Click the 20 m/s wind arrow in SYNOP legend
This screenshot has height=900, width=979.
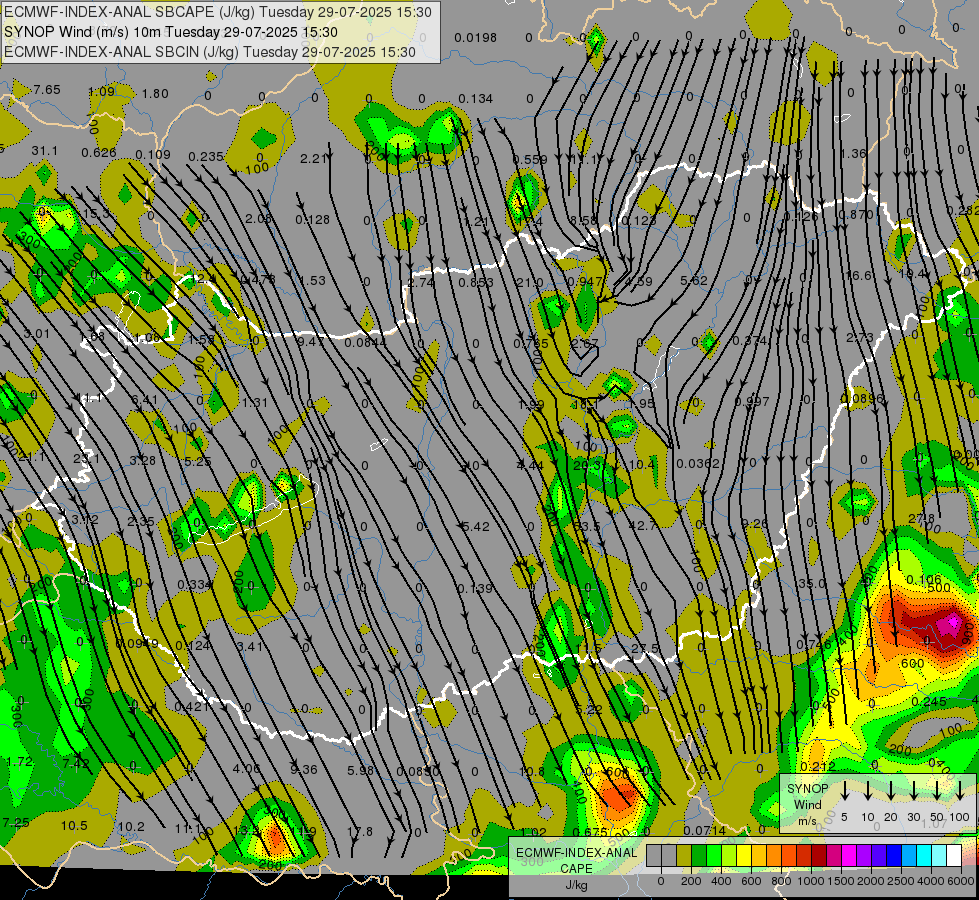891,790
